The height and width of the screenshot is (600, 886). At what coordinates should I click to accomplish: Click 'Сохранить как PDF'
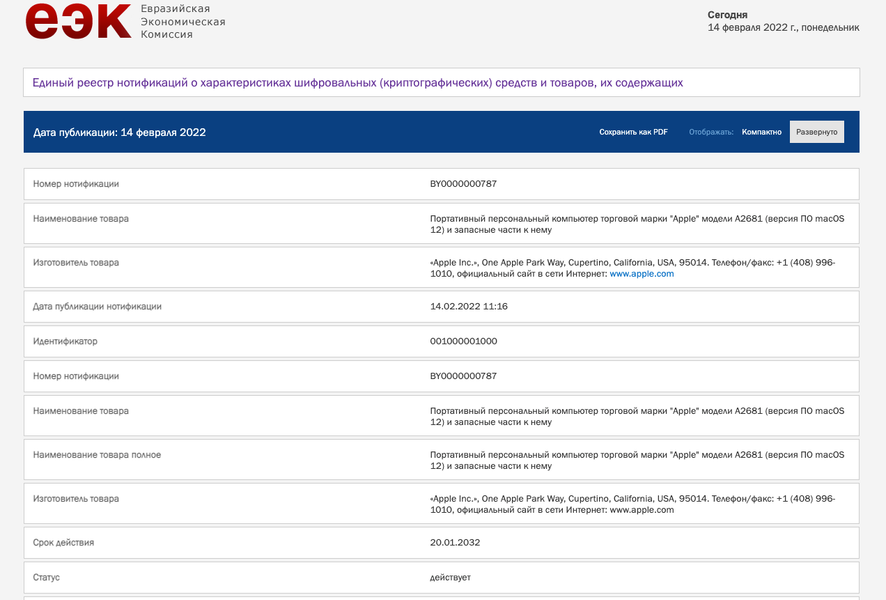click(x=633, y=132)
